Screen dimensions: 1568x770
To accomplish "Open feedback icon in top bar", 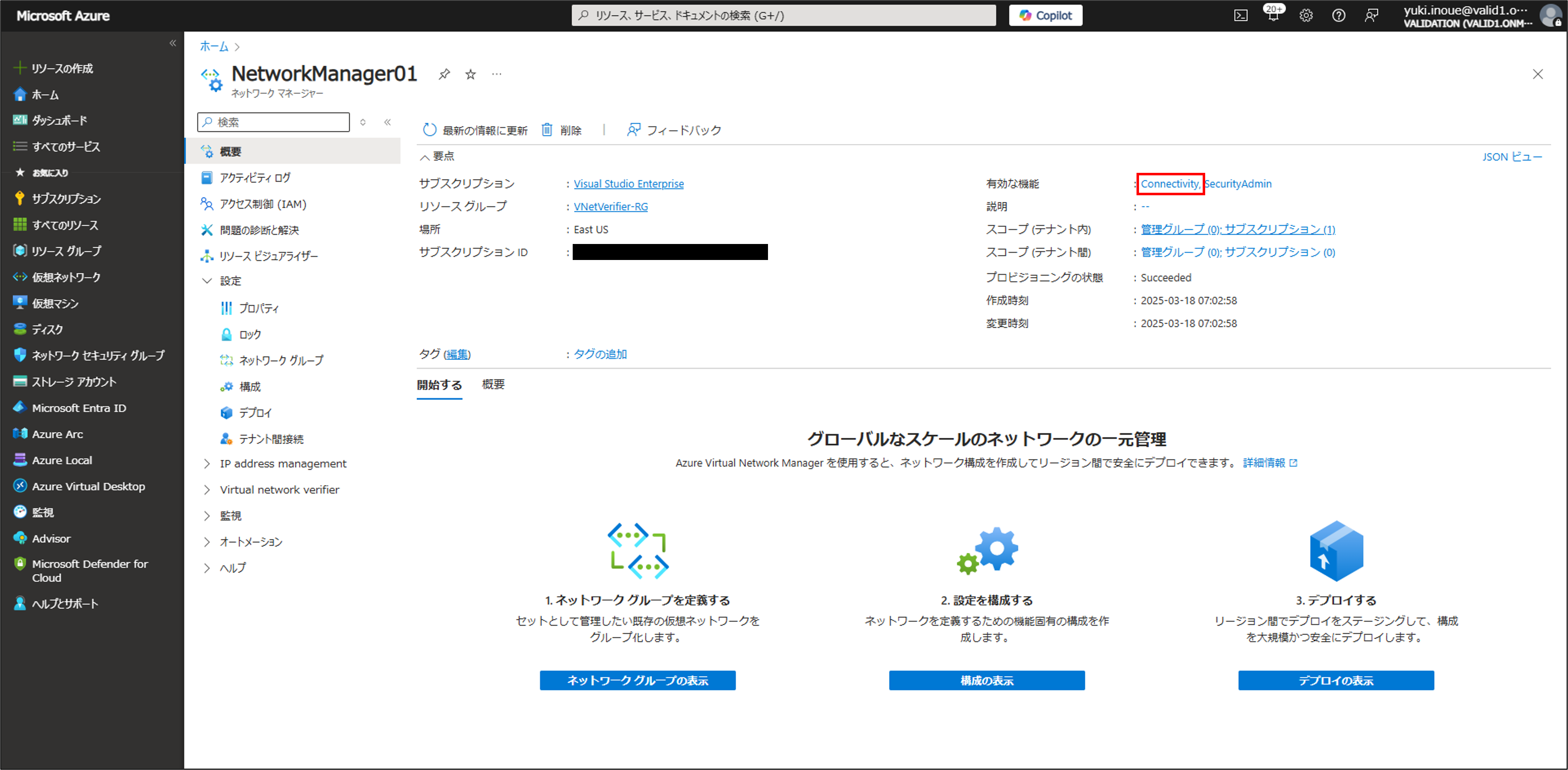I will point(1371,16).
